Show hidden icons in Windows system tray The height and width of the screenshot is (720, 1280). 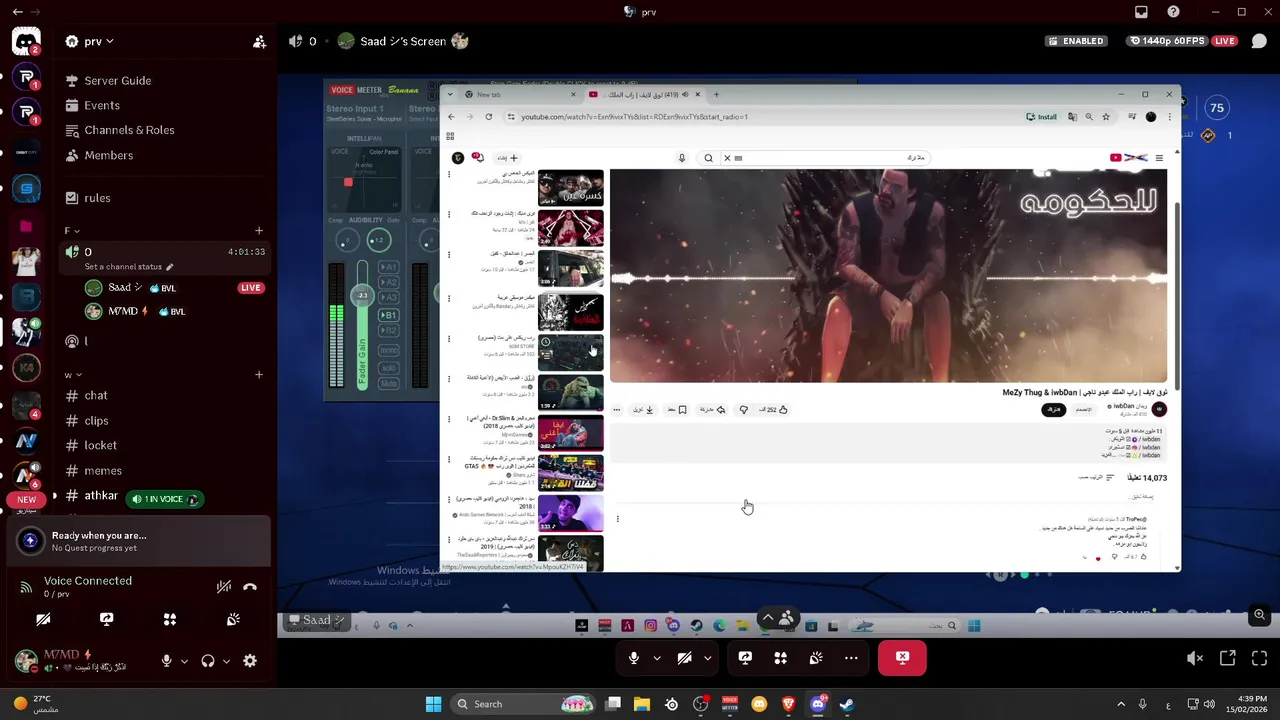click(x=1123, y=704)
